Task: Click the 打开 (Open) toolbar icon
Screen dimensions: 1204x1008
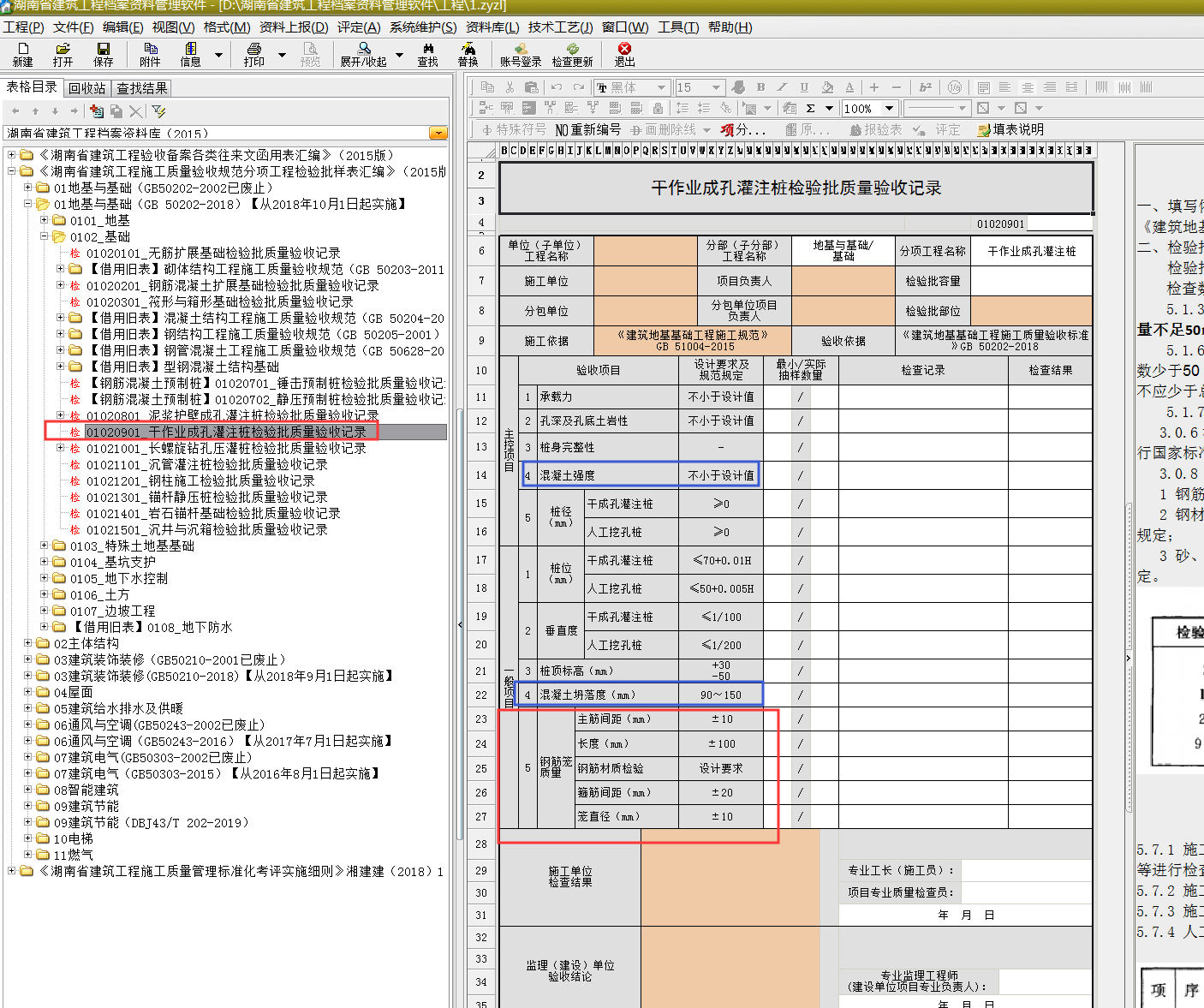Action: coord(63,55)
